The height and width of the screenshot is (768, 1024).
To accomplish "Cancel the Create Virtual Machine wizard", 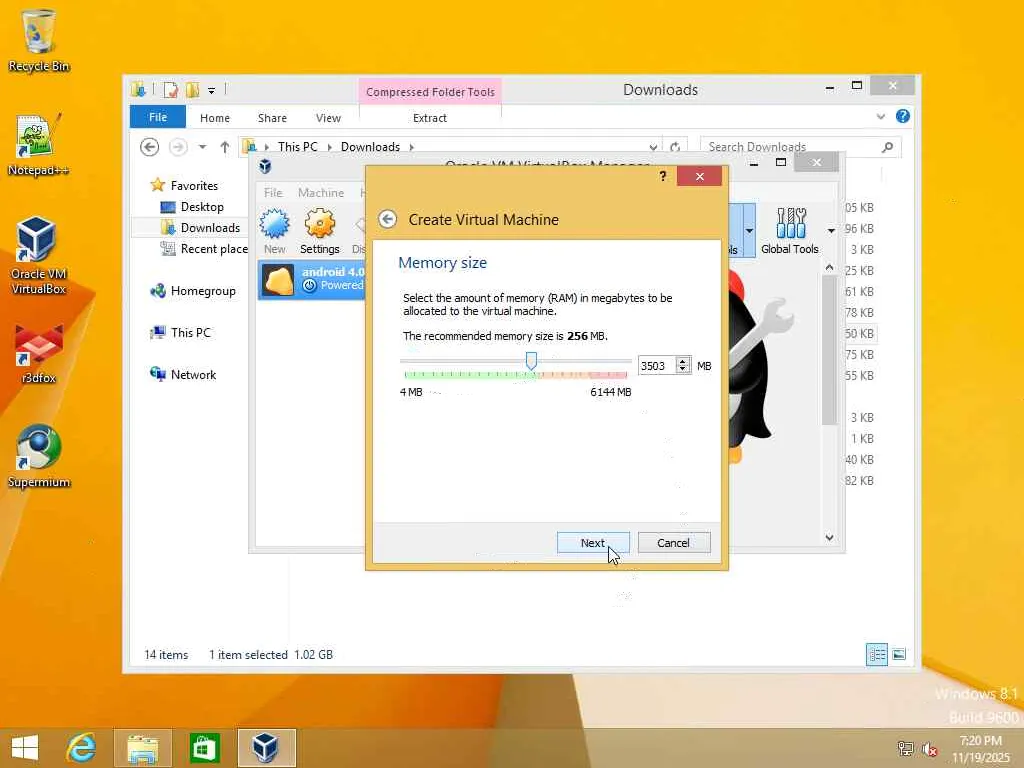I will (673, 543).
